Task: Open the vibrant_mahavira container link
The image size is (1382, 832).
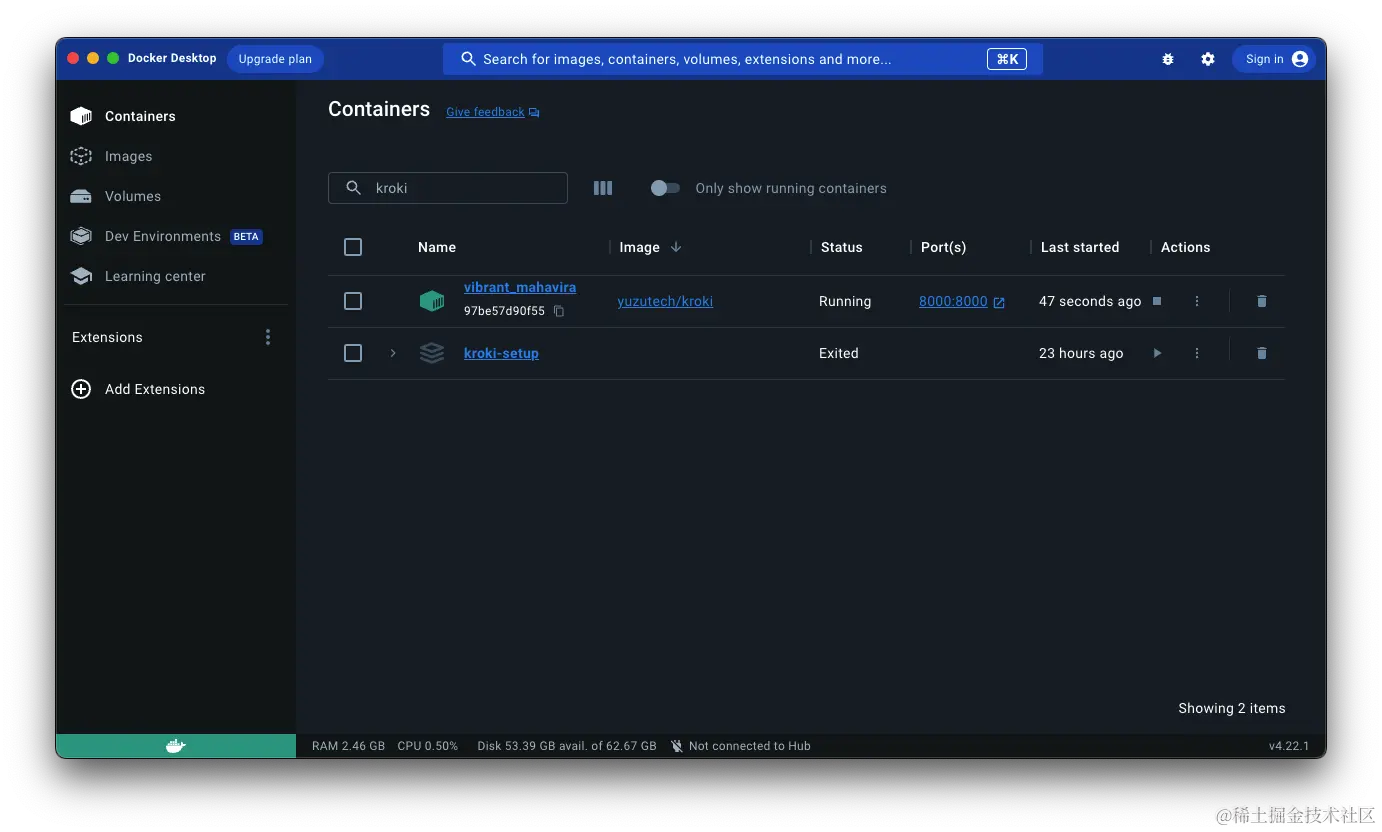Action: pos(520,287)
